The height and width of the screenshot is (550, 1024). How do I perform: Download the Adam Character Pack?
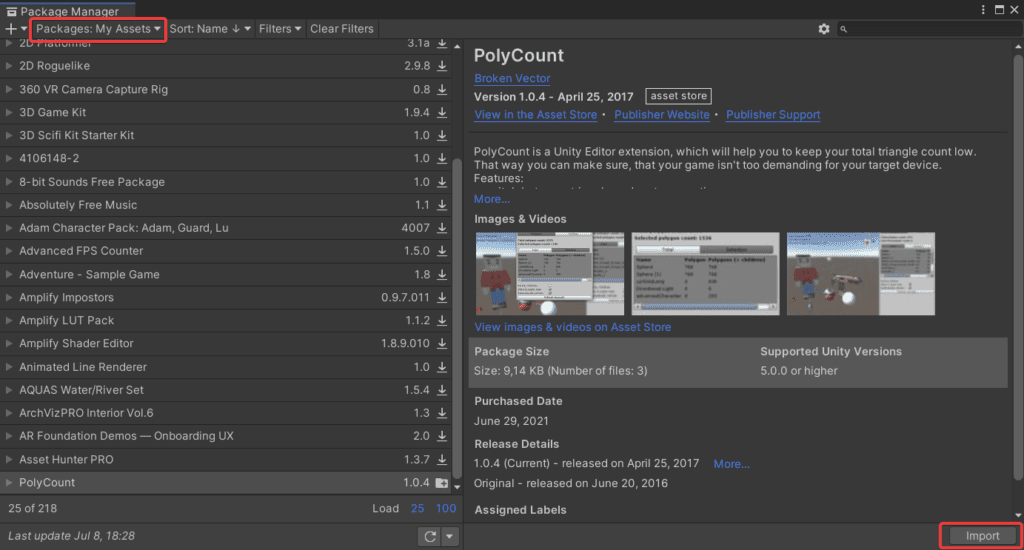tap(442, 228)
